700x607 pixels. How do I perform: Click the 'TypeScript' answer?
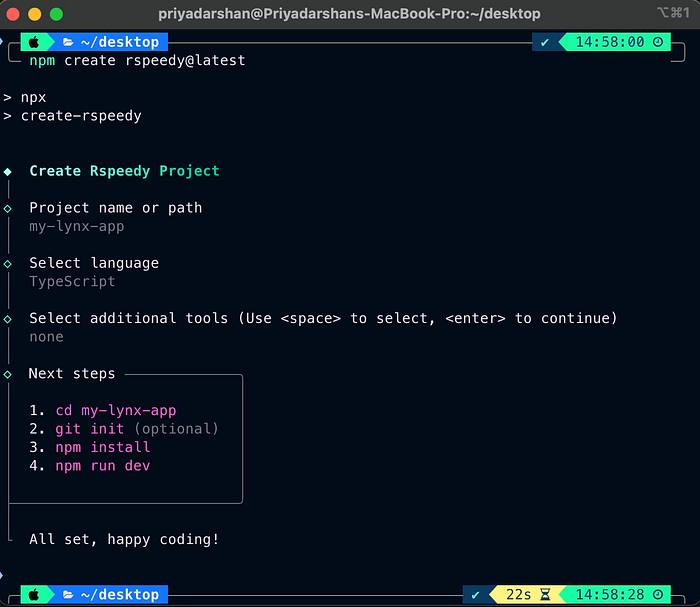(x=72, y=282)
